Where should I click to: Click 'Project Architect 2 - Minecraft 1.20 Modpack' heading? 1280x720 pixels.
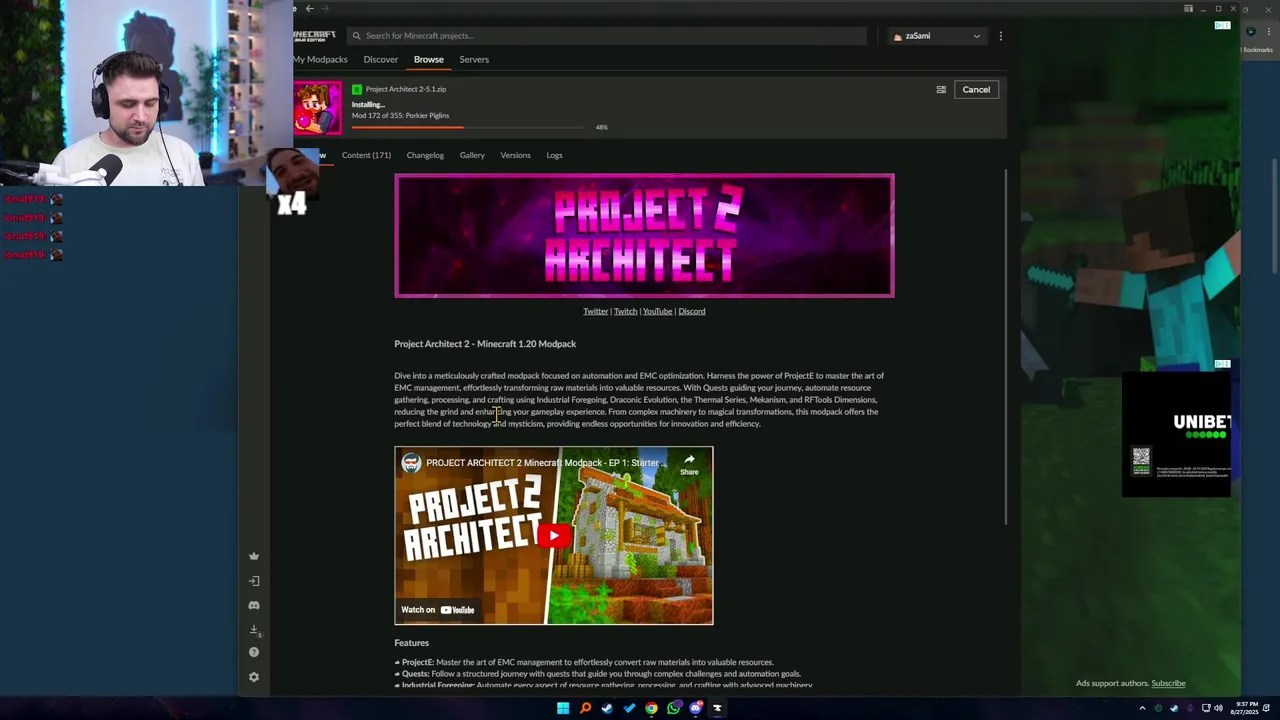point(485,344)
